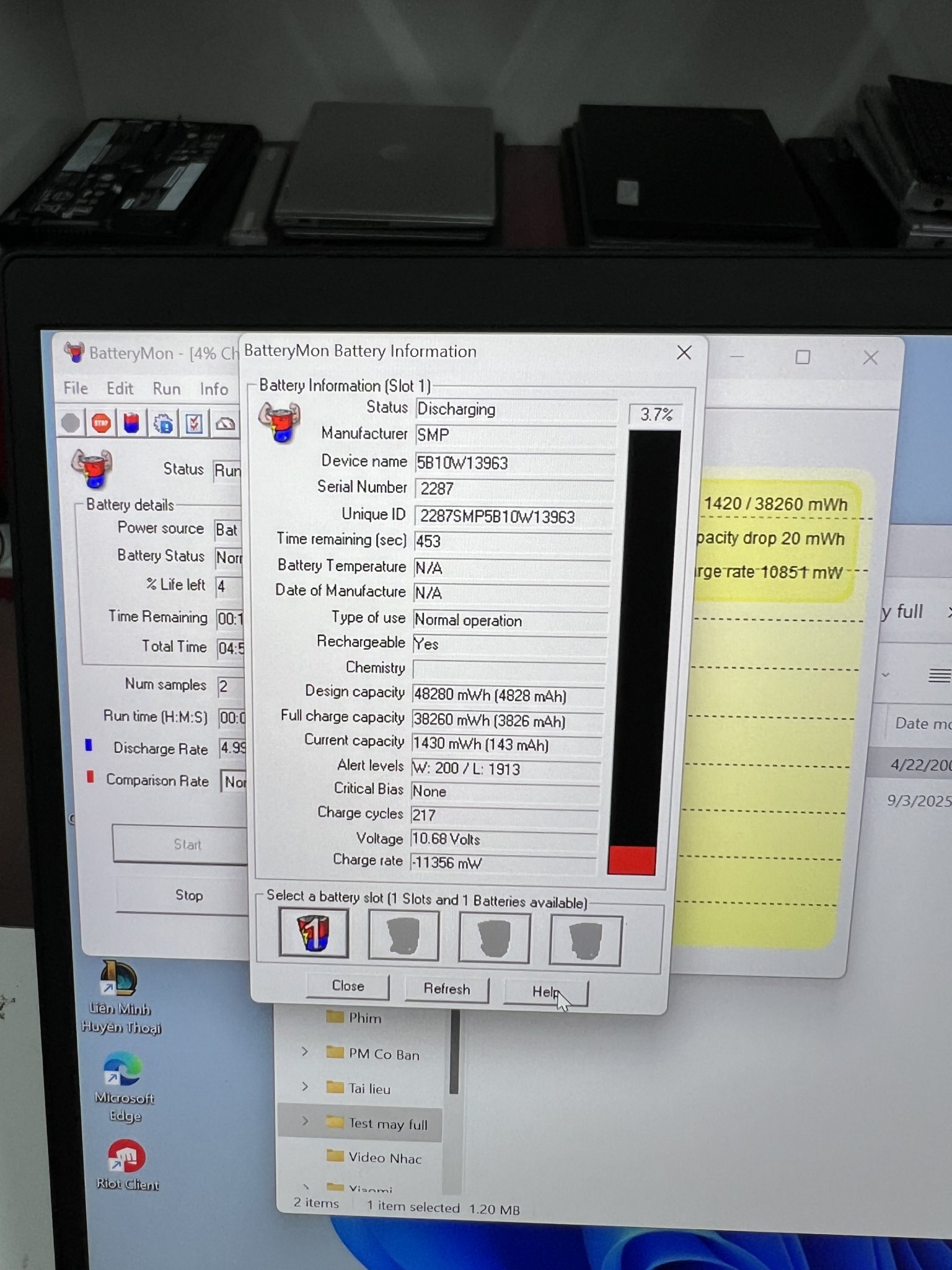Click the red Comparison Rate color swatch
The width and height of the screenshot is (952, 1270).
(x=90, y=776)
